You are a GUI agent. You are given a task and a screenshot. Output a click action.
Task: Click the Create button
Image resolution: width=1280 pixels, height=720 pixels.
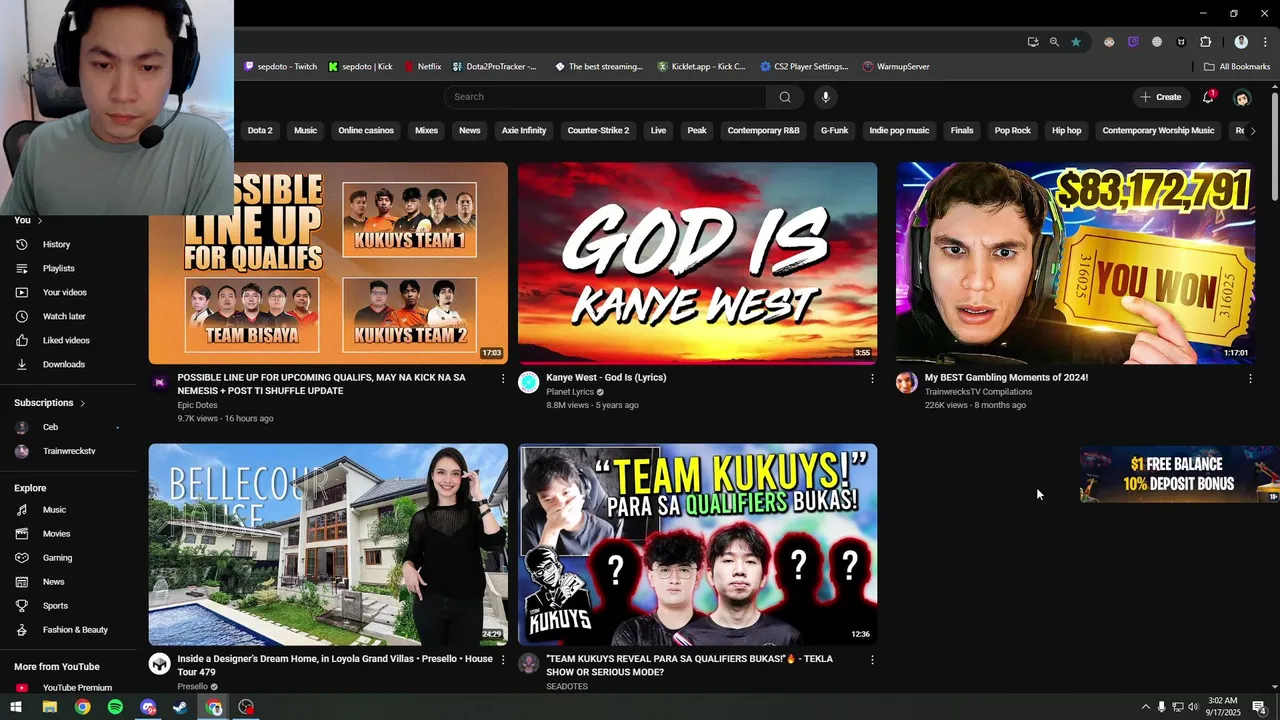pos(1161,97)
